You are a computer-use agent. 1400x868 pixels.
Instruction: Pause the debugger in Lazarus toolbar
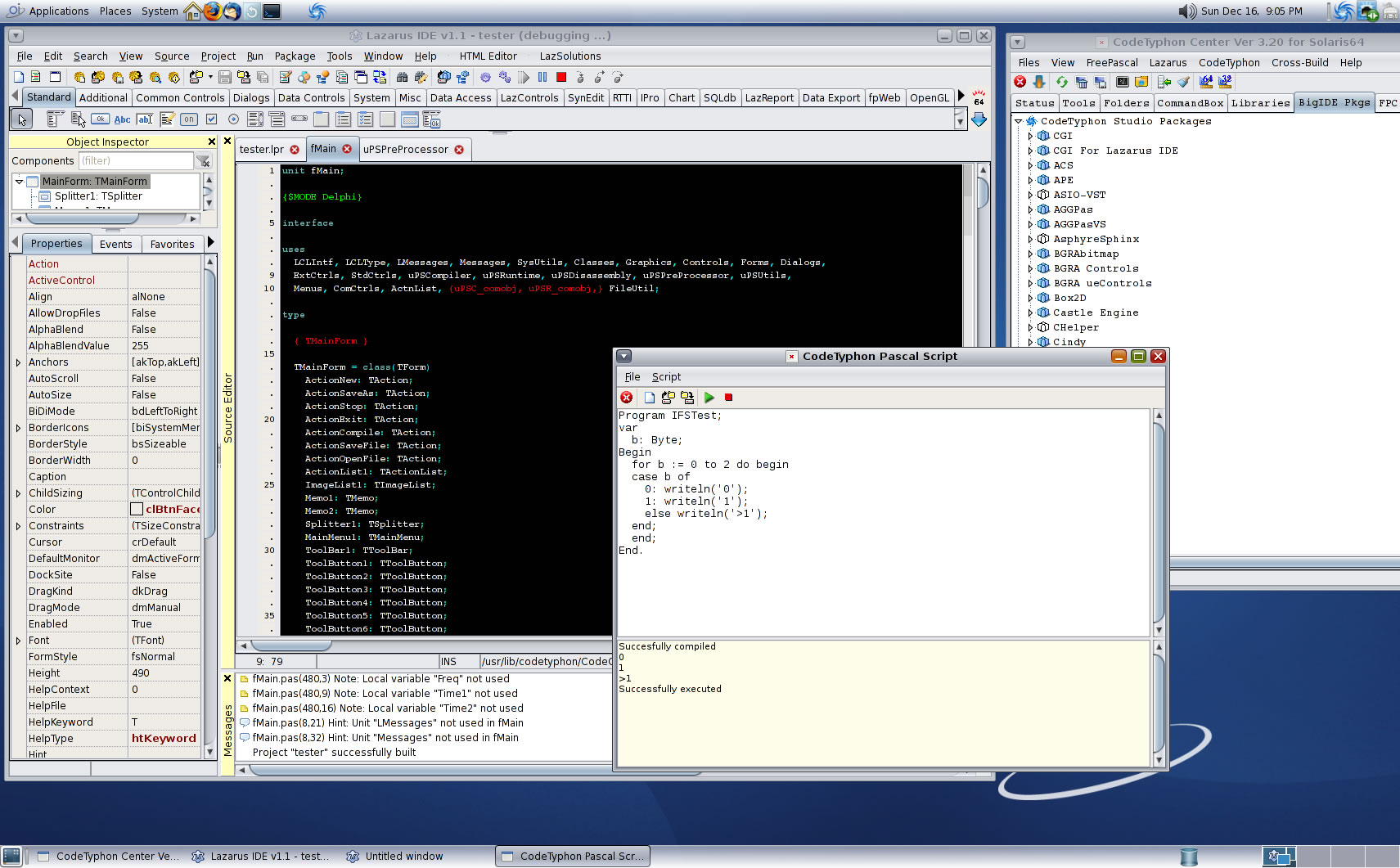click(x=542, y=77)
